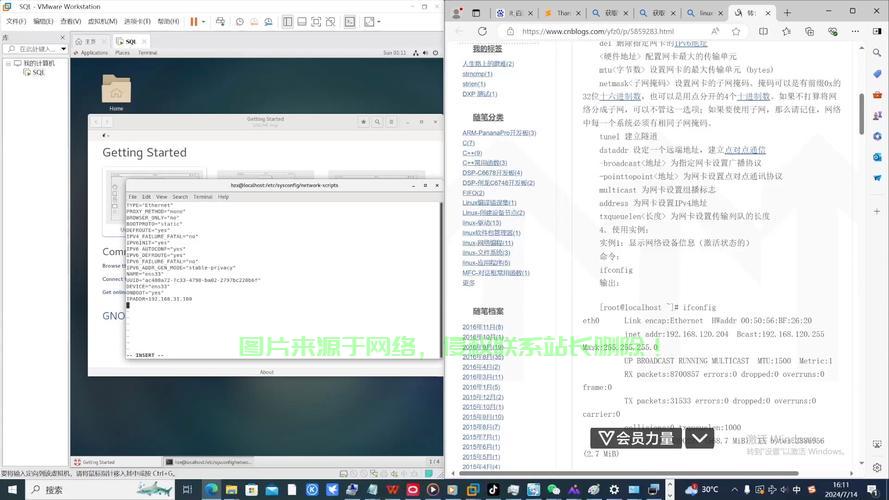
Task: Click the Edge sidebar add (plus) icon
Action: (x=877, y=211)
